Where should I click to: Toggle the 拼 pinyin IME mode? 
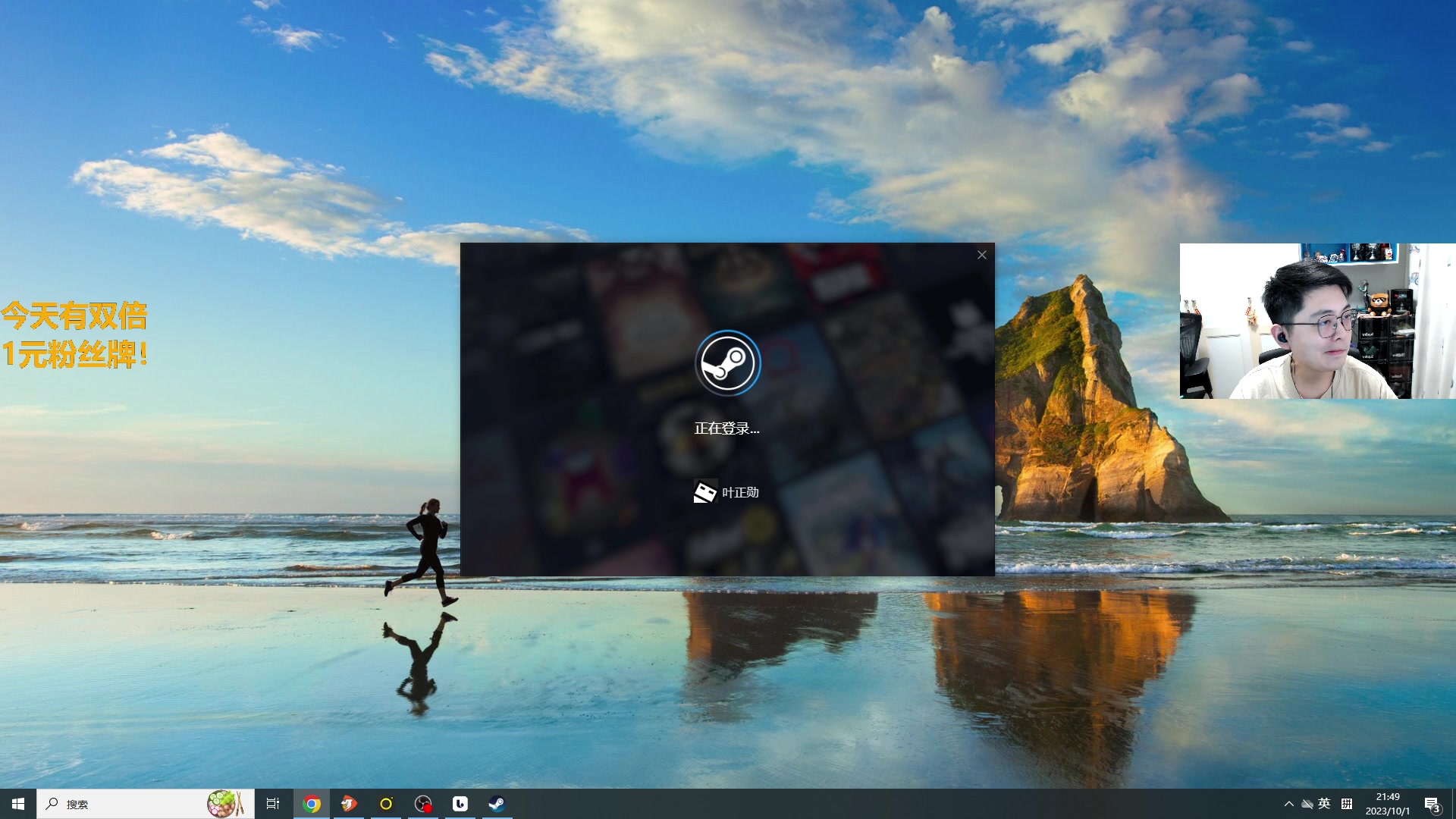pyautogui.click(x=1347, y=804)
